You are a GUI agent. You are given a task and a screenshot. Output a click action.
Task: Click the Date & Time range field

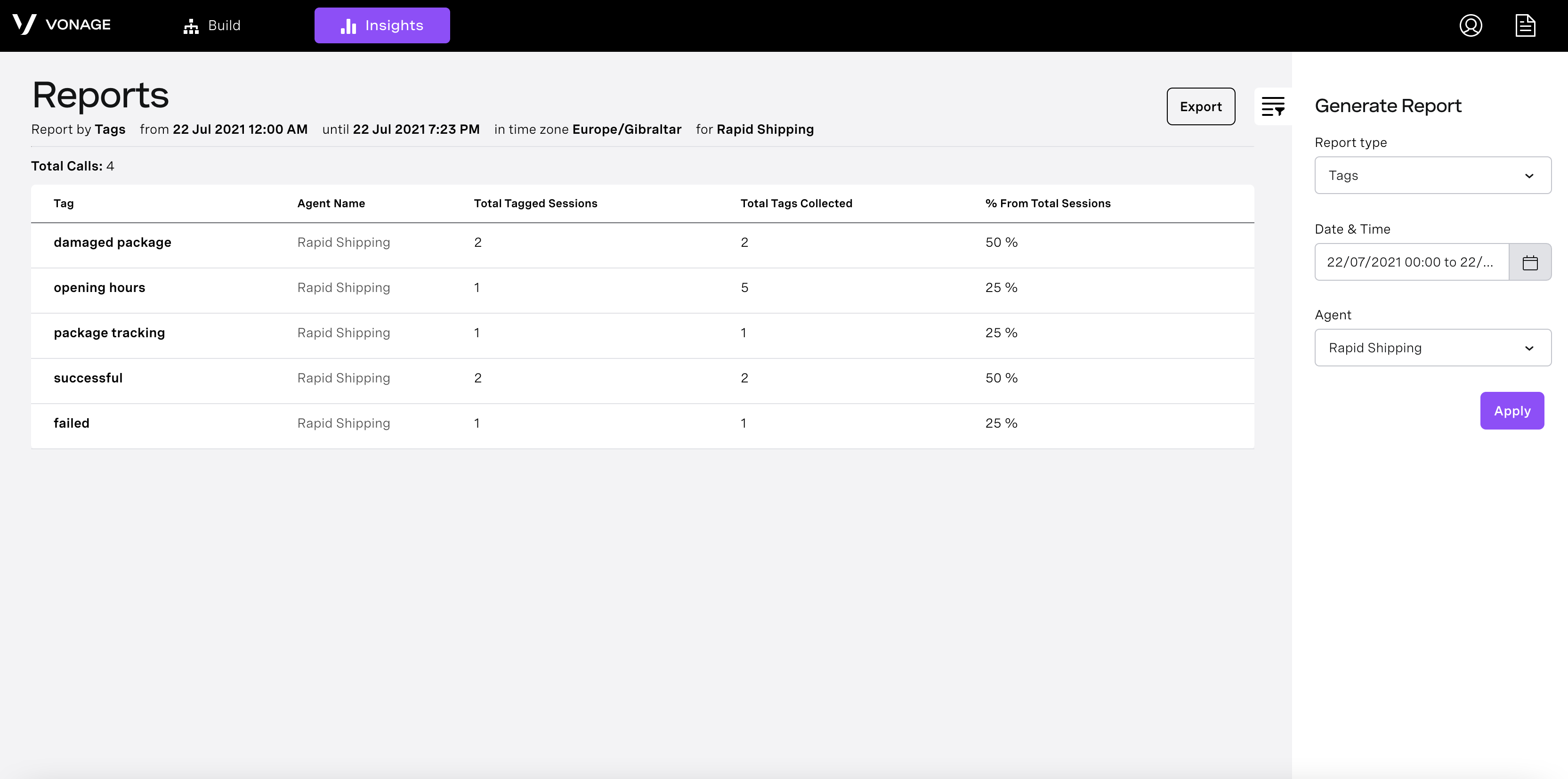tap(1412, 262)
